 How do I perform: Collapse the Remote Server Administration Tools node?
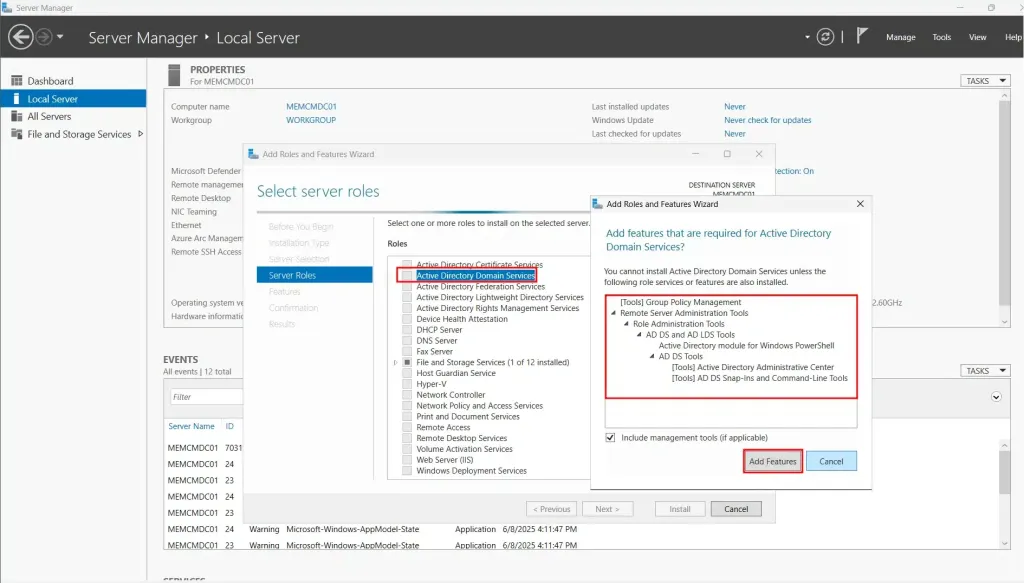coord(612,313)
